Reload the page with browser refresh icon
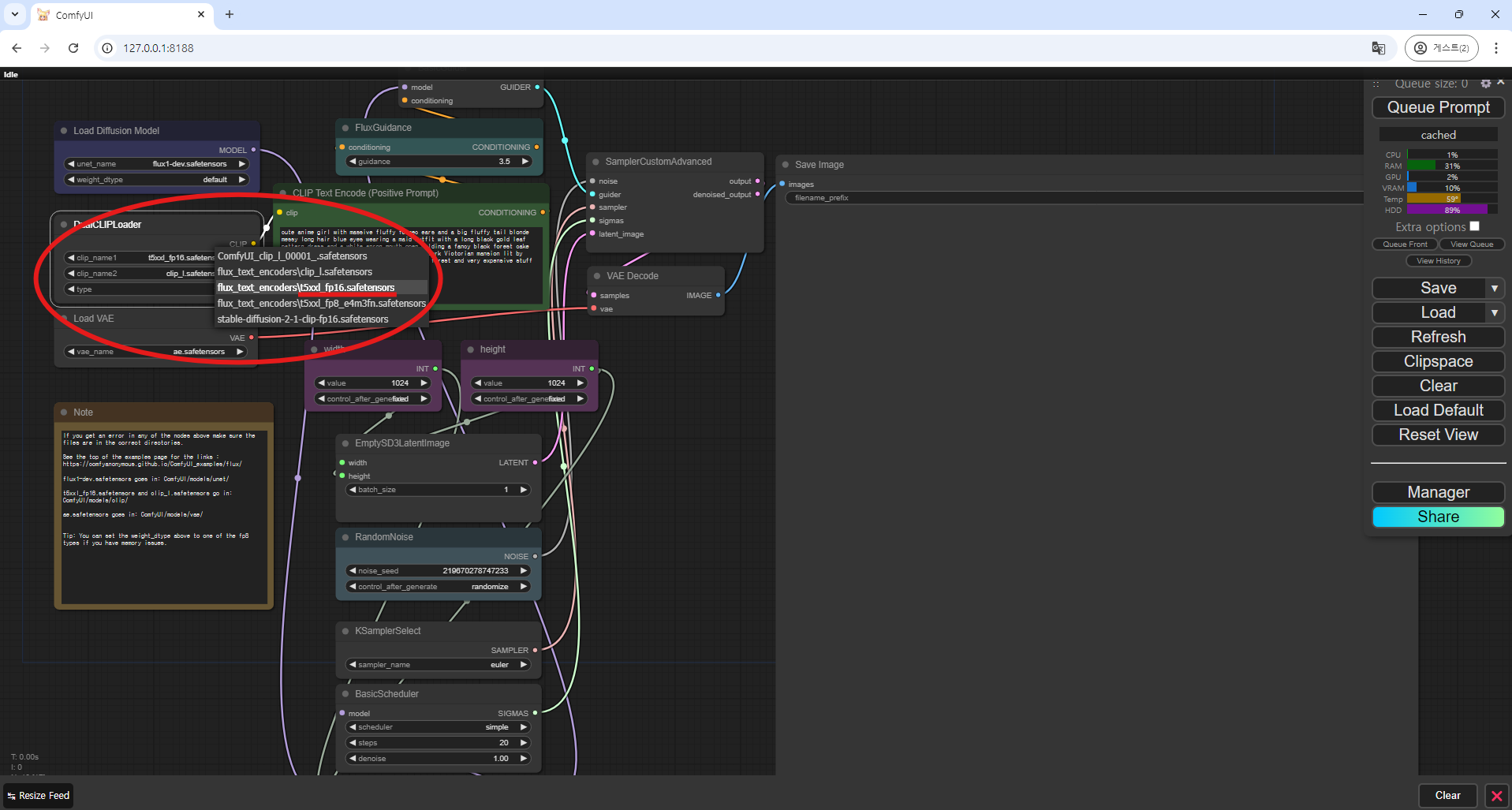 click(73, 48)
